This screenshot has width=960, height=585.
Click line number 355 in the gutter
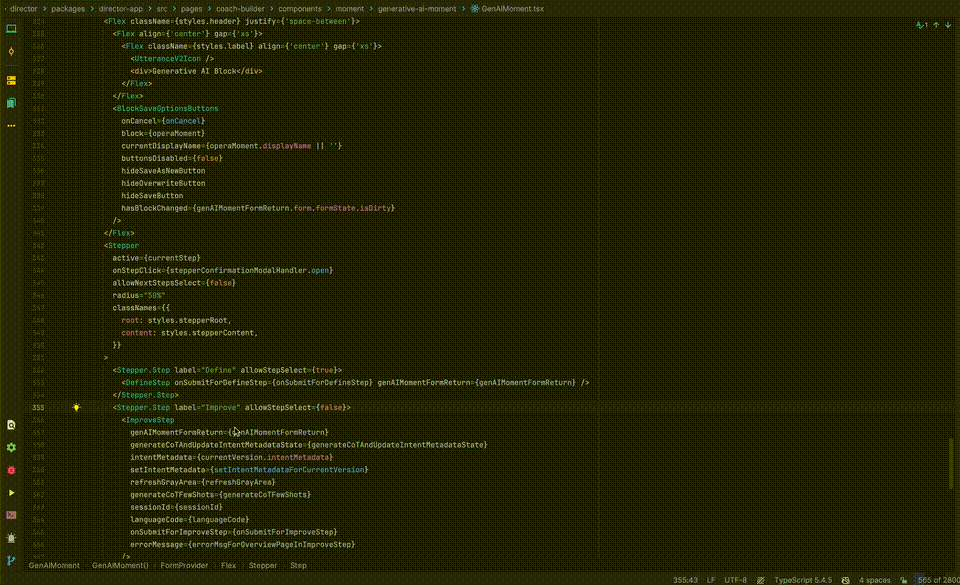[x=37, y=407]
